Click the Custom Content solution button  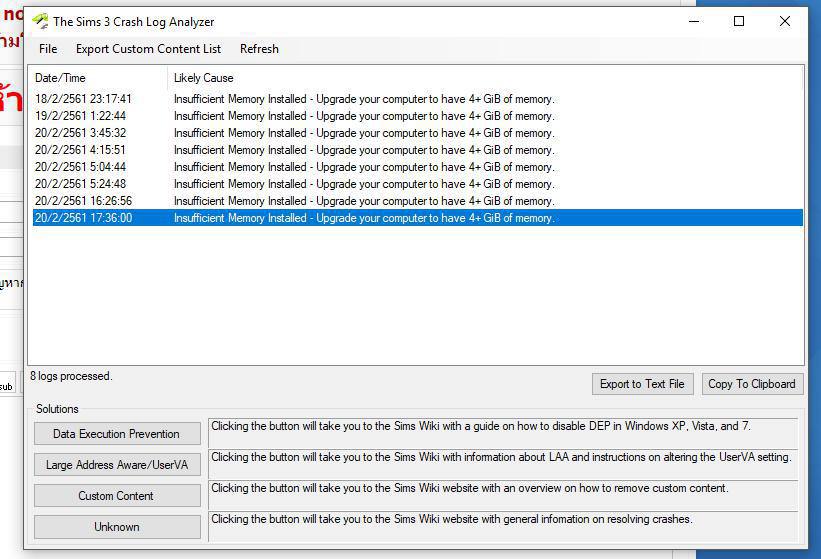117,495
